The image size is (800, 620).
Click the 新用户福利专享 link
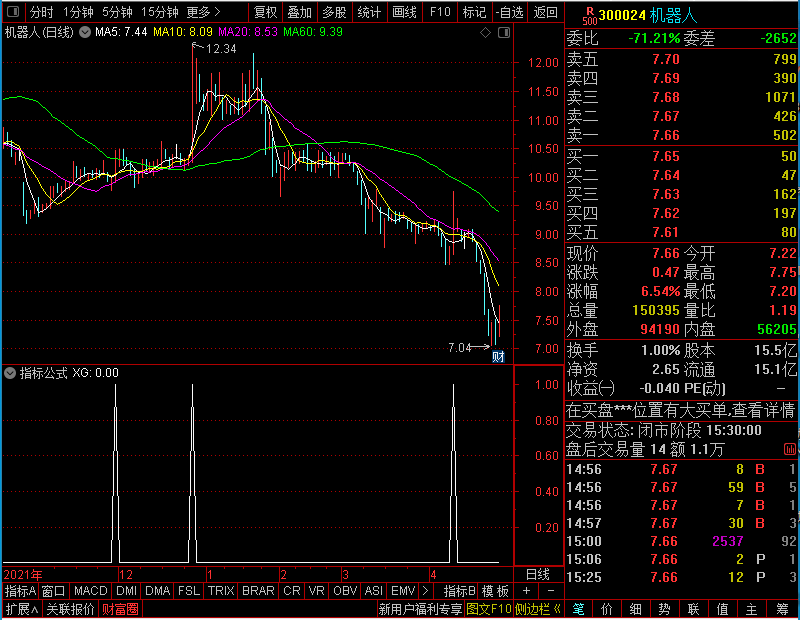tap(420, 609)
